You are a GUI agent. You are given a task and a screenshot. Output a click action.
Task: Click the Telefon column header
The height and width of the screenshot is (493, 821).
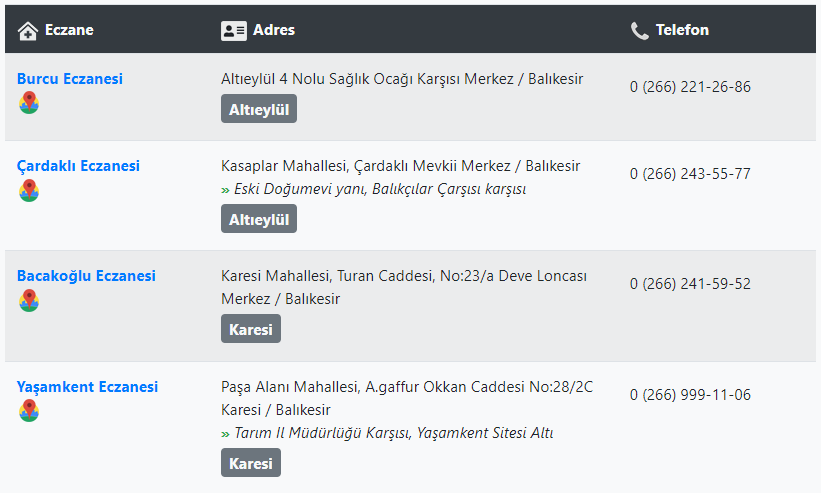point(682,30)
